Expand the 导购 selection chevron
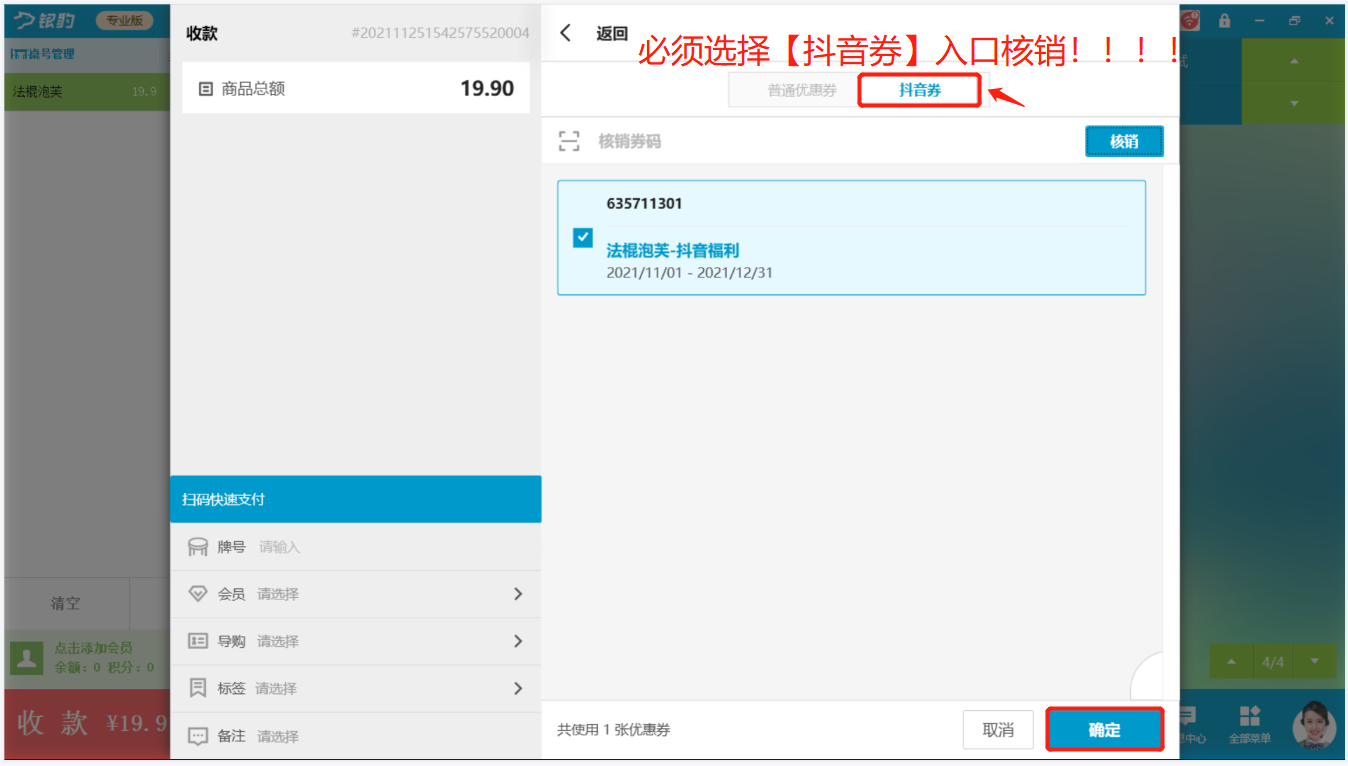The height and width of the screenshot is (766, 1348). (x=518, y=641)
